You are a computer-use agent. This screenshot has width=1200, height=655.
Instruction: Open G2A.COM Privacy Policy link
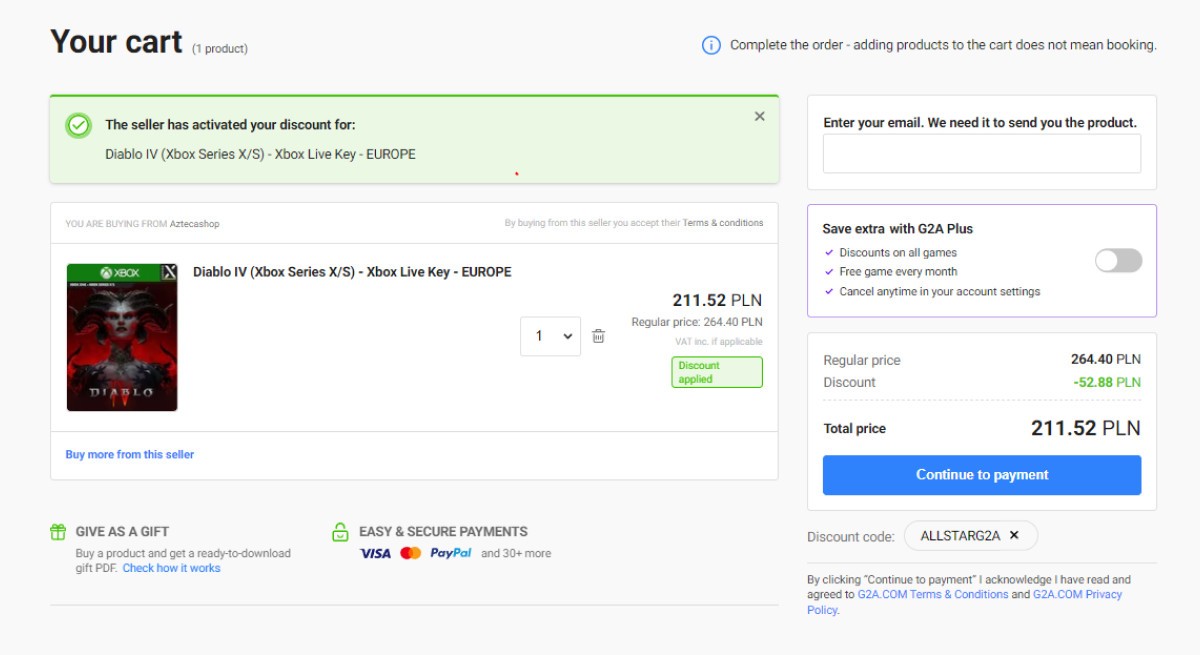coord(965,602)
